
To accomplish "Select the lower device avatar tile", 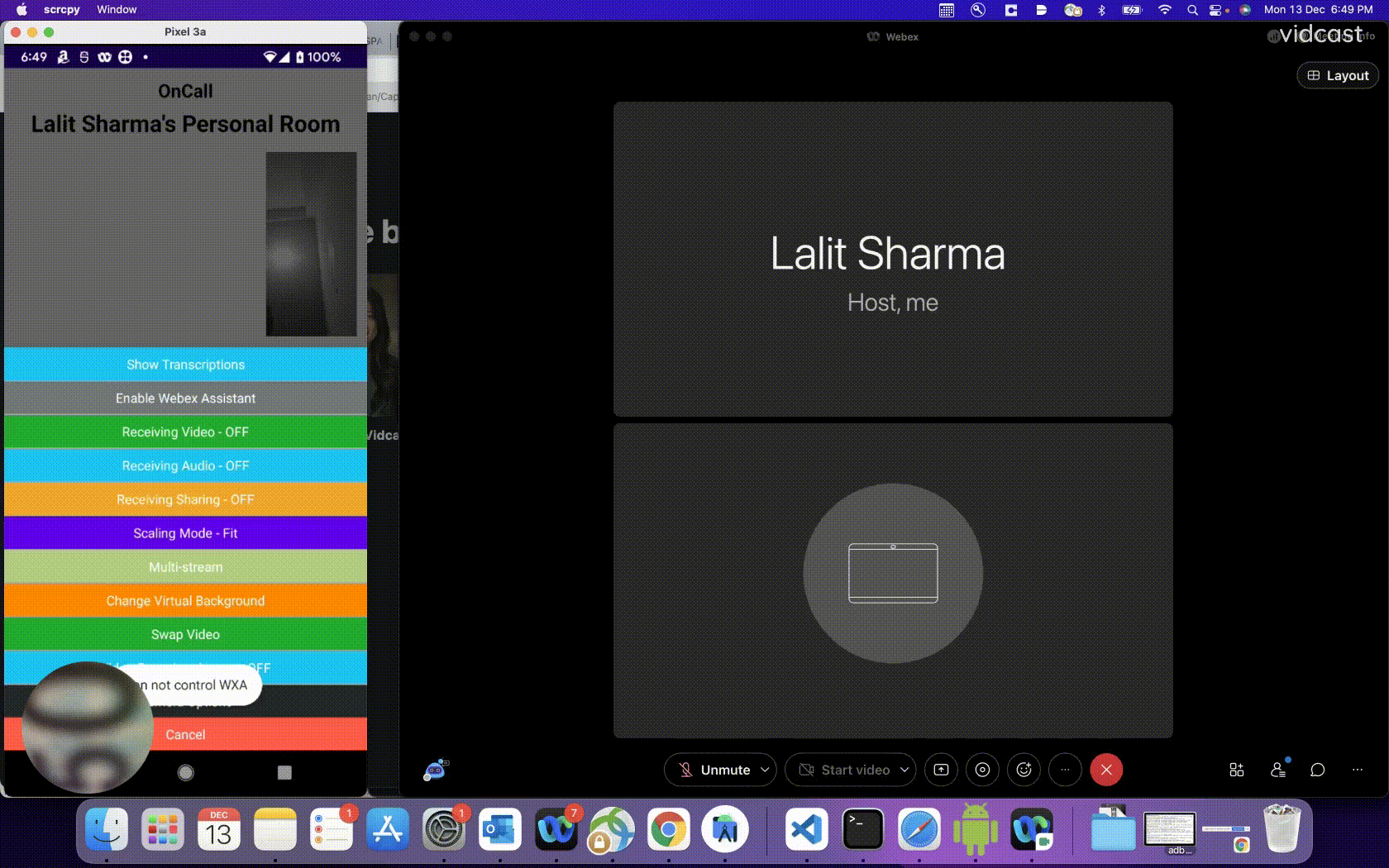I will pyautogui.click(x=893, y=580).
